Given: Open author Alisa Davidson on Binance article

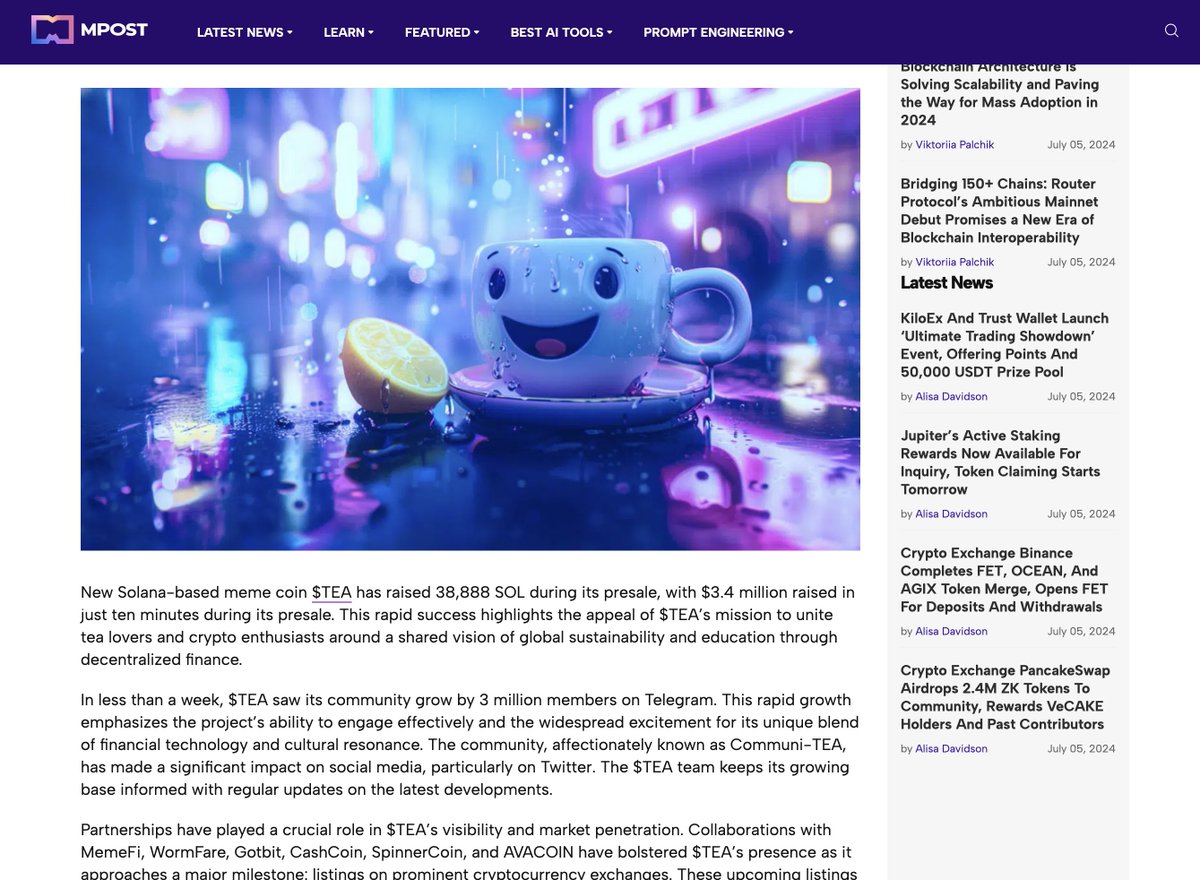Looking at the screenshot, I should click(951, 632).
